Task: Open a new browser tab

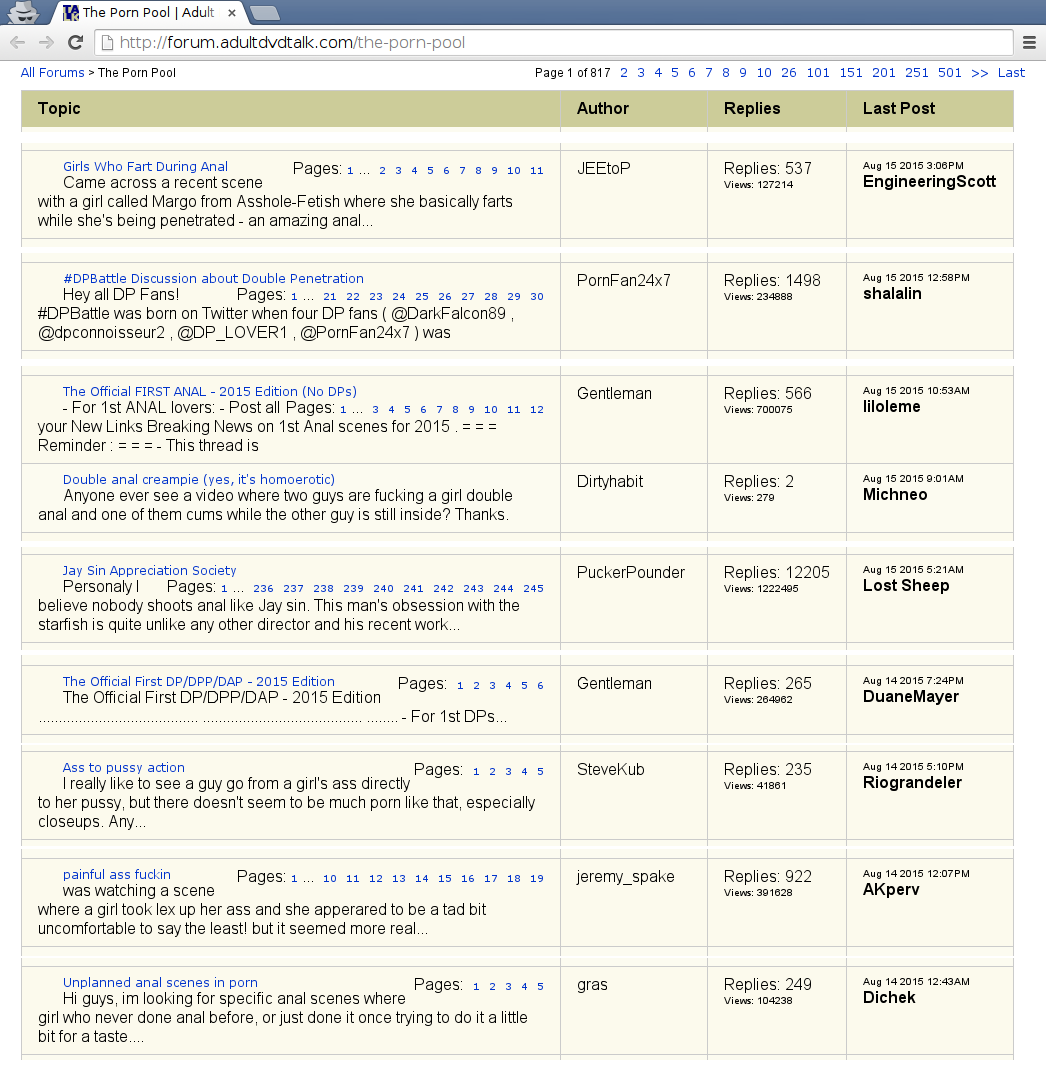Action: 264,12
